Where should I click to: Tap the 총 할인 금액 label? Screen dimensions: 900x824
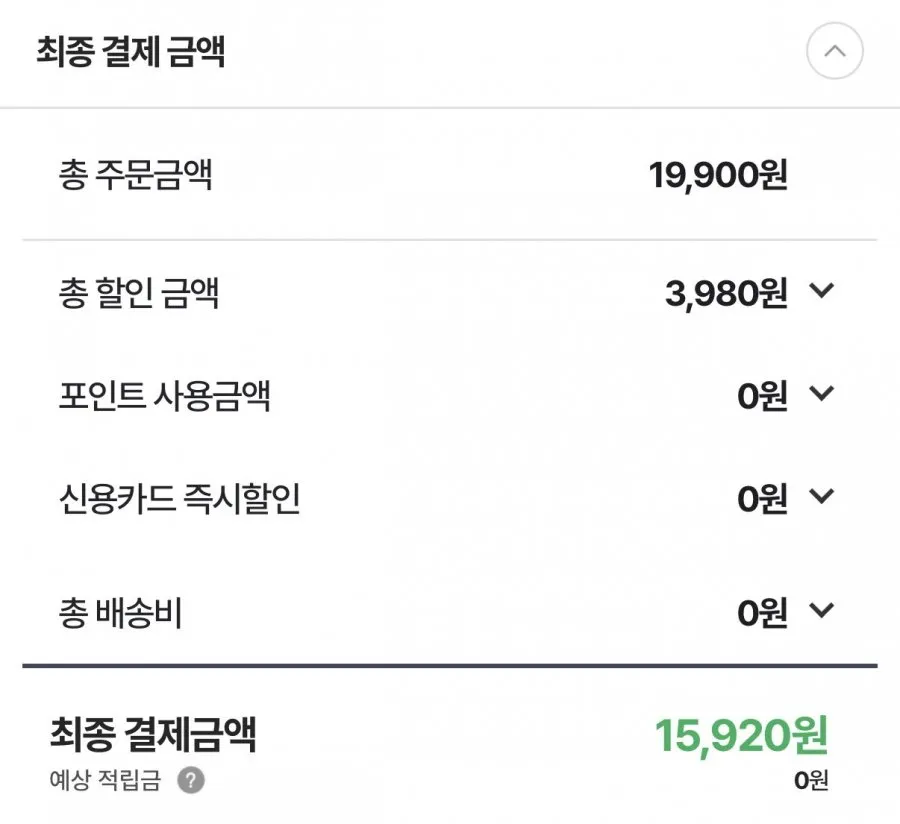coord(138,293)
